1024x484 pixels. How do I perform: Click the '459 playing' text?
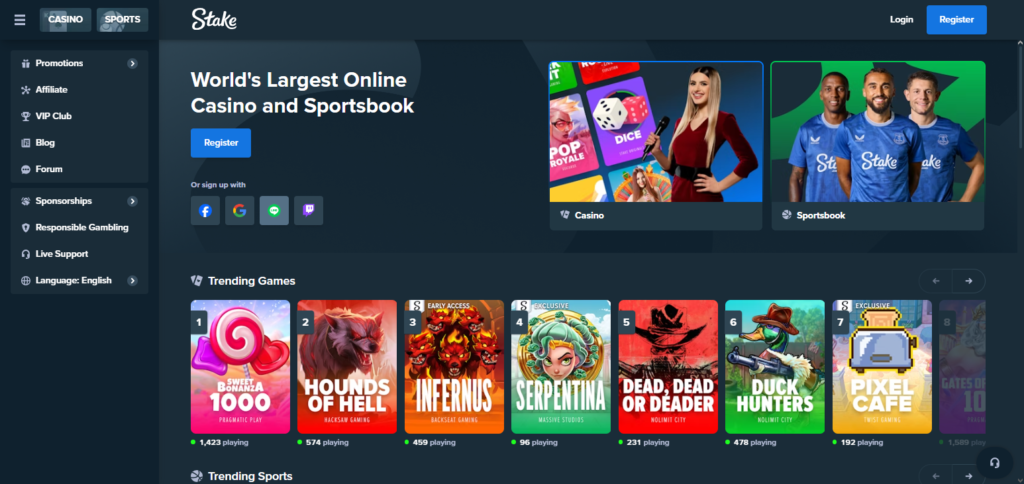(x=434, y=442)
